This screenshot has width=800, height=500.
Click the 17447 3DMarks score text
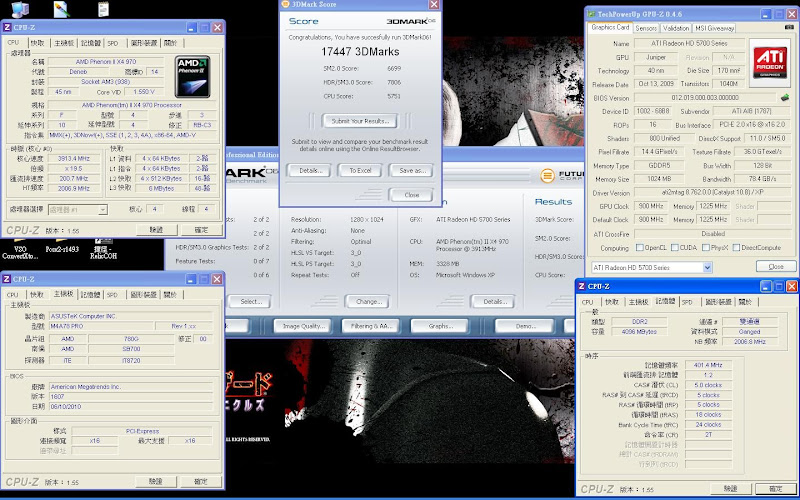coord(360,52)
